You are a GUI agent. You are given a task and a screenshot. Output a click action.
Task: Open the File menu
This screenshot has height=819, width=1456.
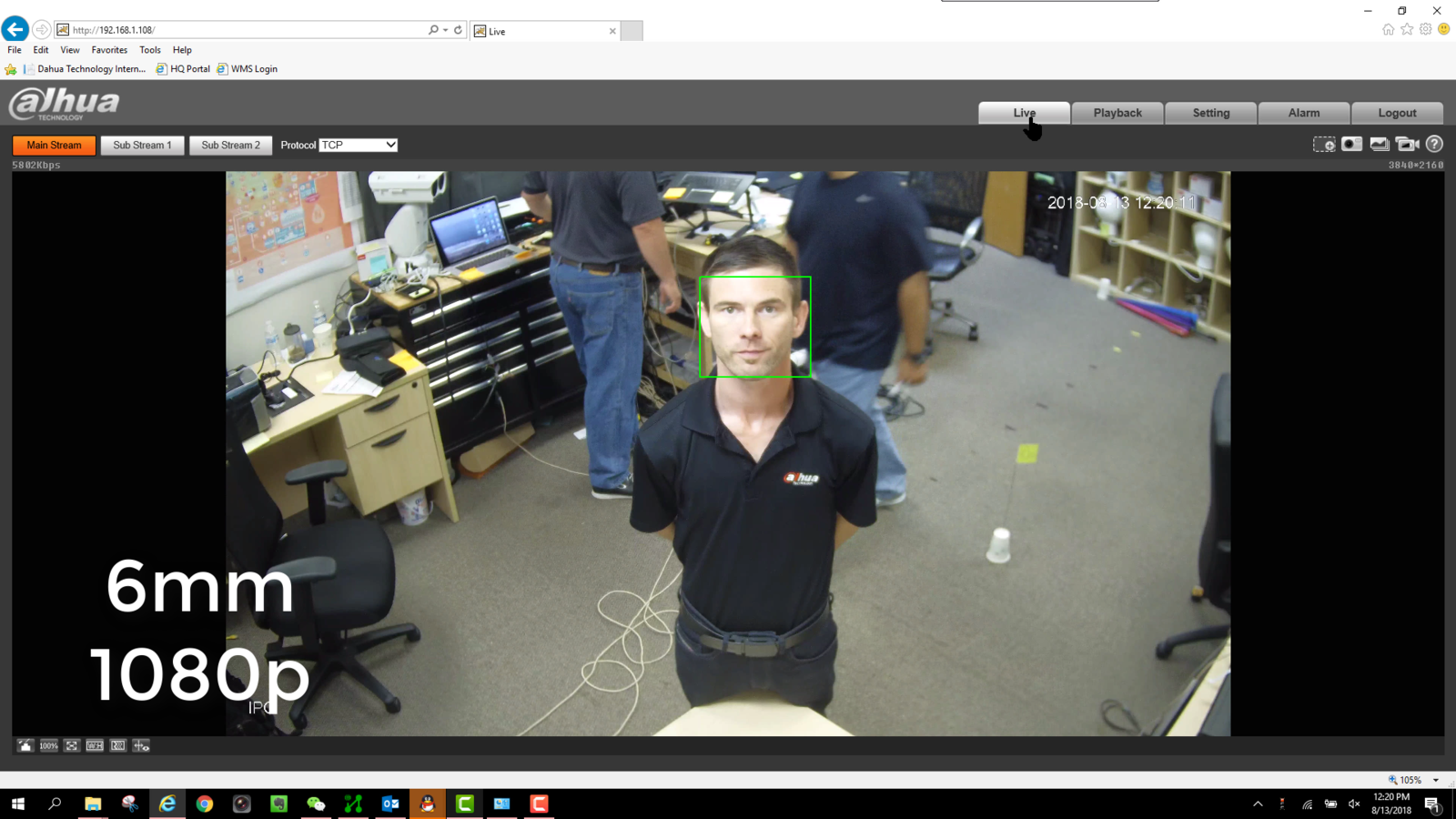point(15,50)
